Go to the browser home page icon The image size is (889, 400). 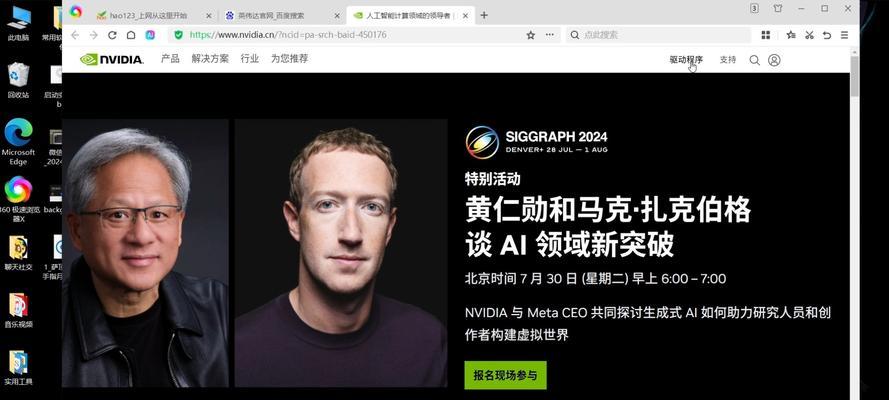tap(131, 35)
